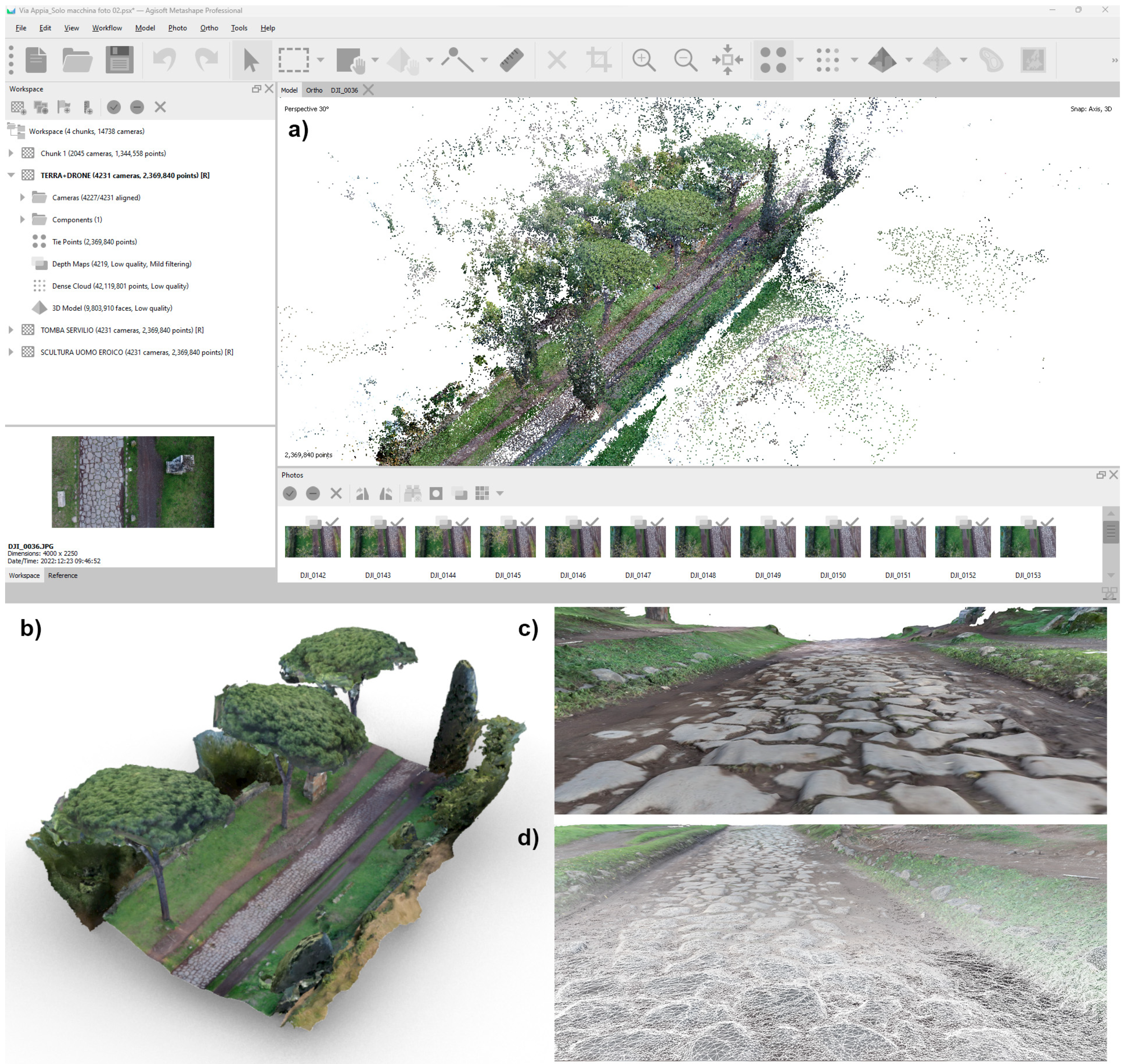Select Dense Cloud item in workspace
This screenshot has width=1126, height=1064.
(120, 286)
